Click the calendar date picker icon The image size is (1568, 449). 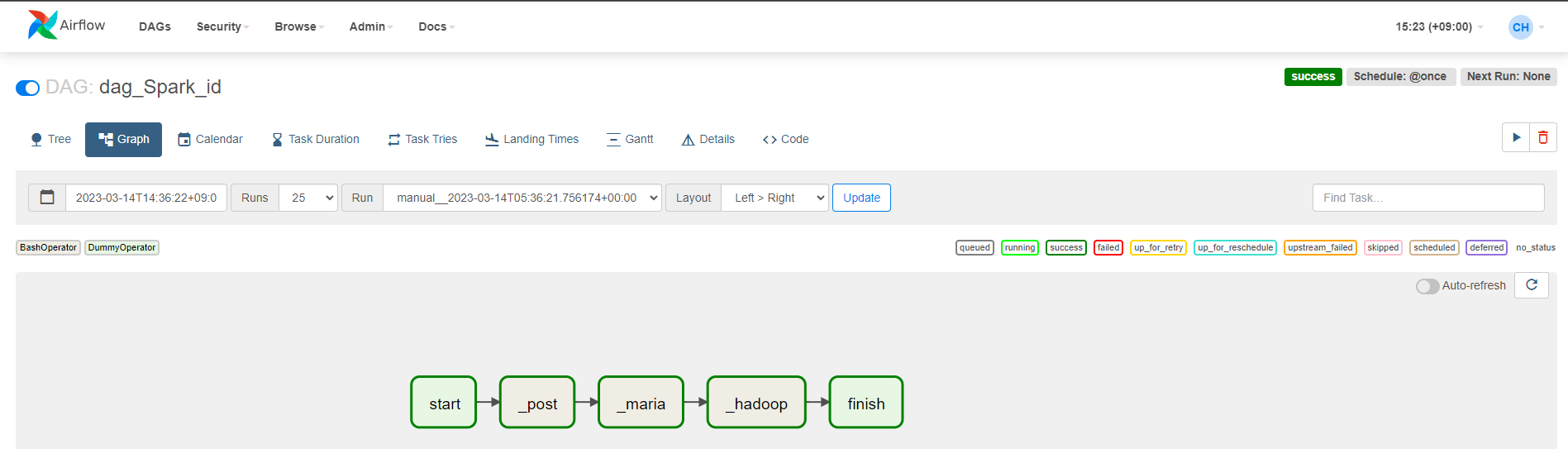pos(47,198)
